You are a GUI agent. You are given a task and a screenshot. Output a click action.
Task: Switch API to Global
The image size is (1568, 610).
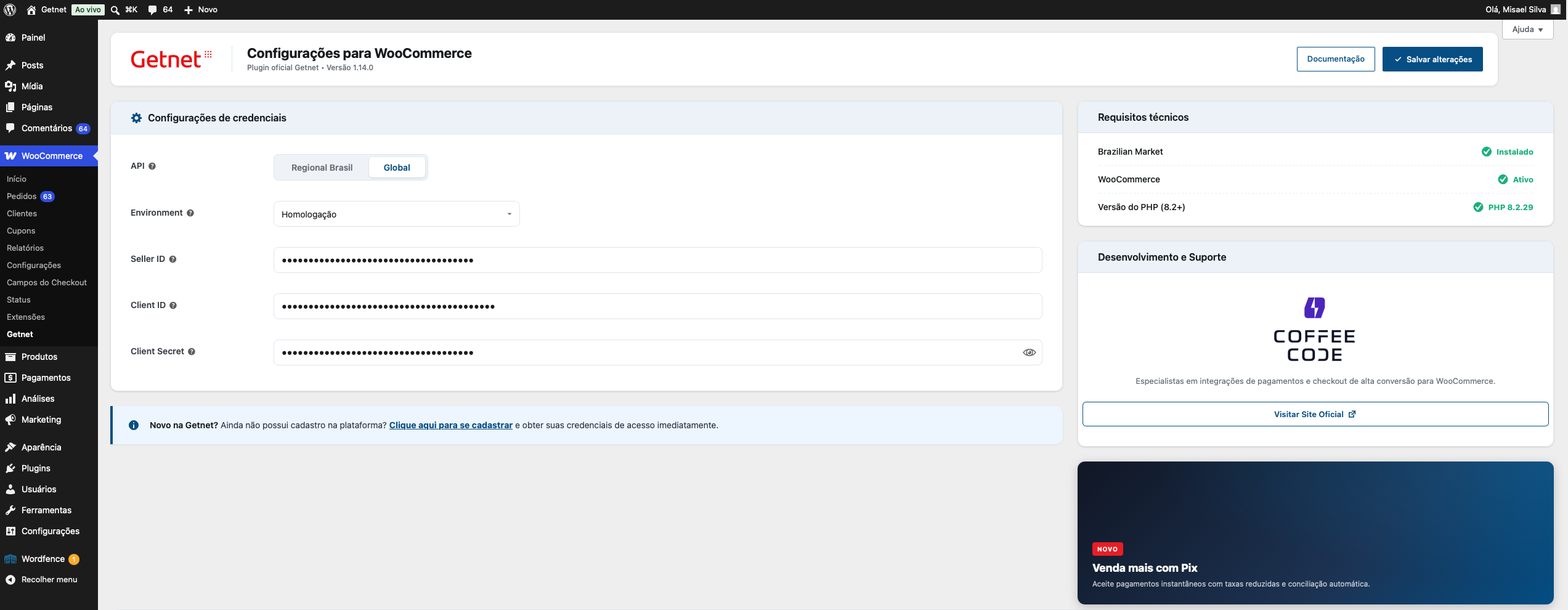pyautogui.click(x=397, y=168)
